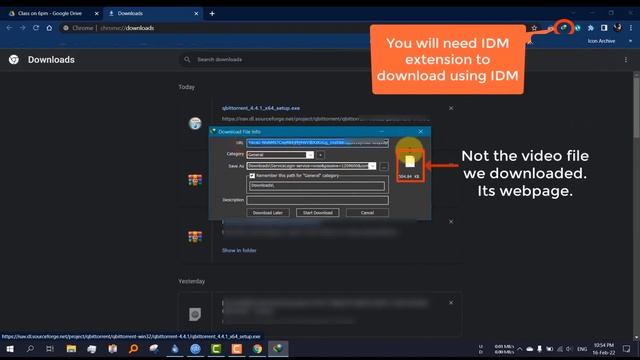Open the Chrome Extensions puzzle-piece menu

[590, 28]
